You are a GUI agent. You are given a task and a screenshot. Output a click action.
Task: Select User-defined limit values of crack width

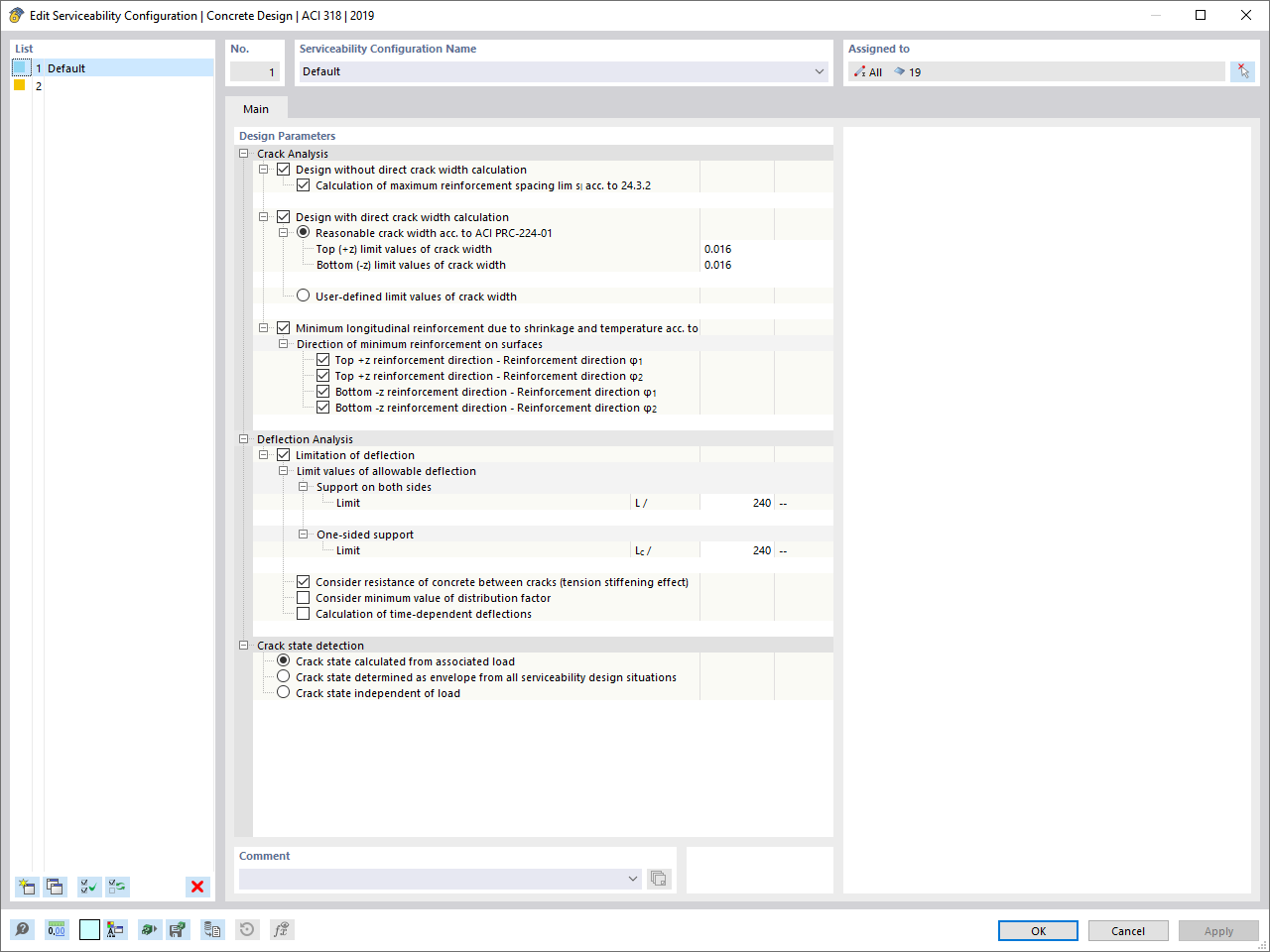[303, 296]
